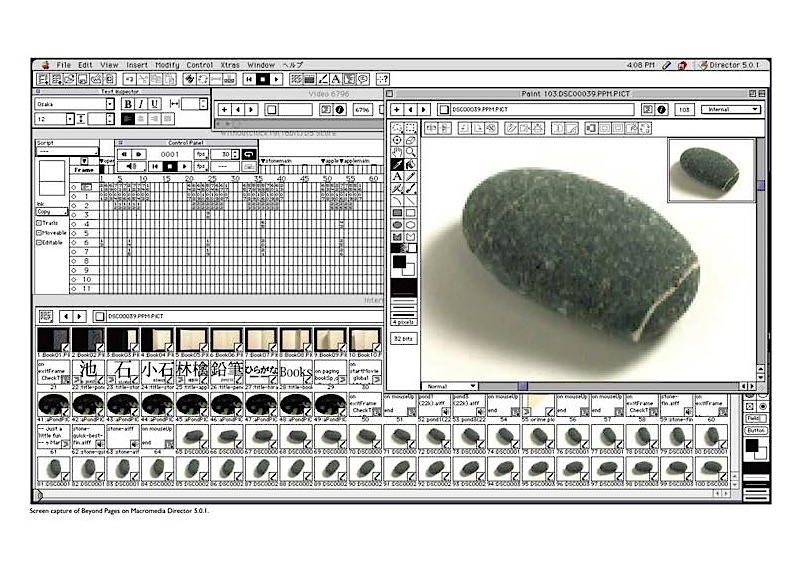Select the Lasso tool in Paint window
Viewport: 803px width, 563px height.
pyautogui.click(x=397, y=128)
